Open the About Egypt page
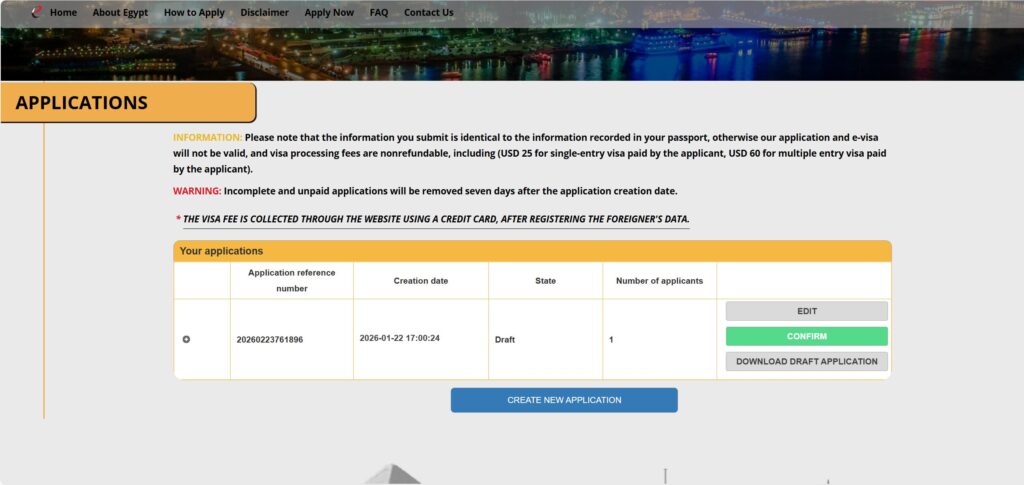This screenshot has width=1024, height=485. coord(120,13)
